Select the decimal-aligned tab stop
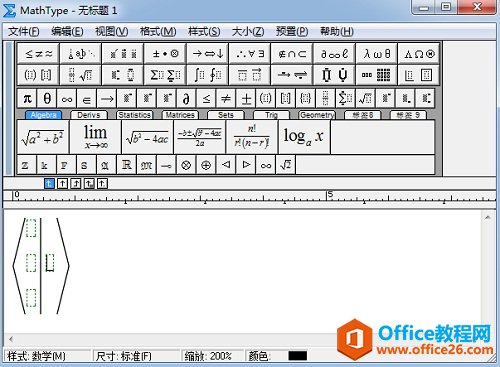The image size is (500, 367). click(102, 183)
